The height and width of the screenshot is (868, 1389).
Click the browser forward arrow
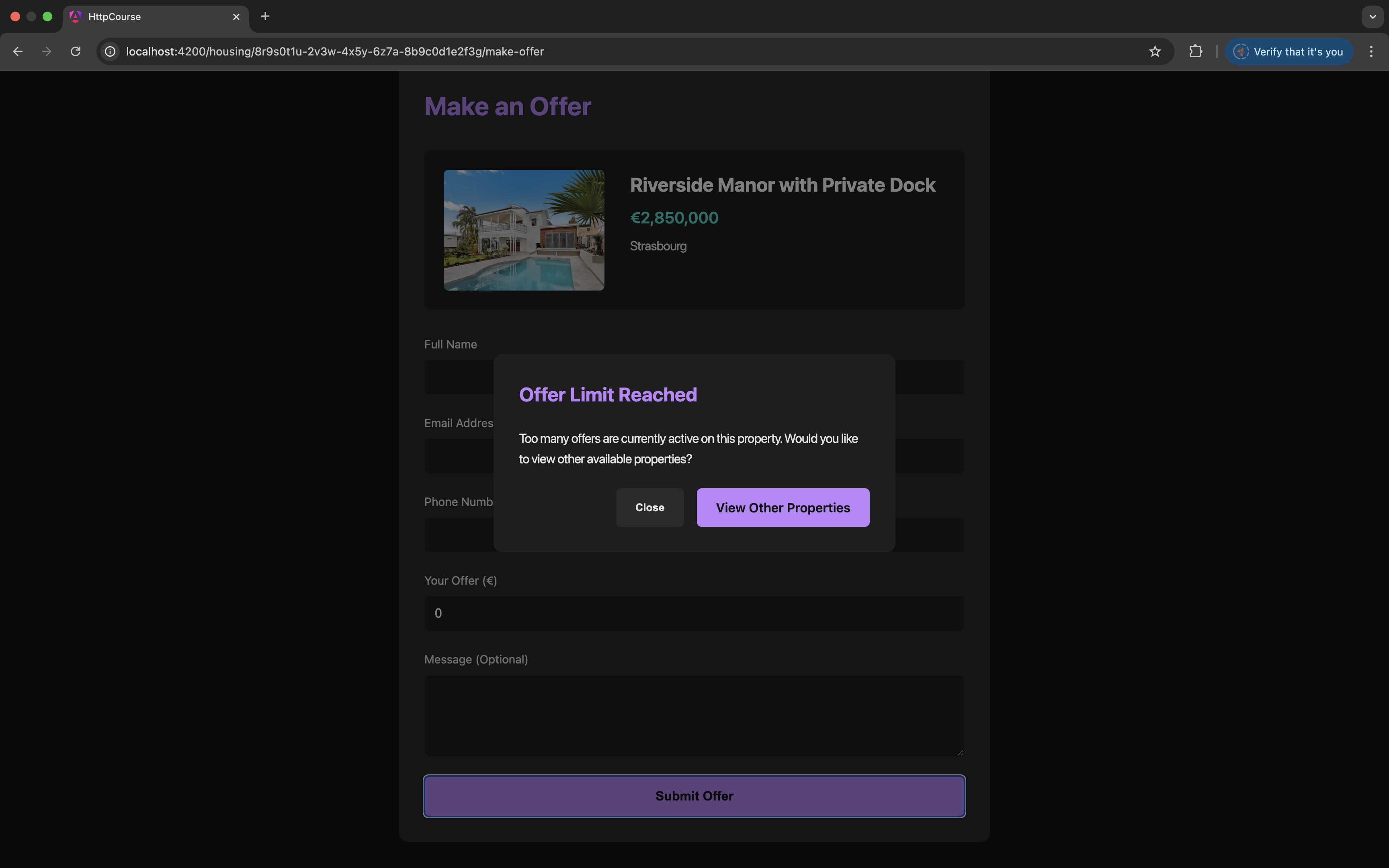47,52
